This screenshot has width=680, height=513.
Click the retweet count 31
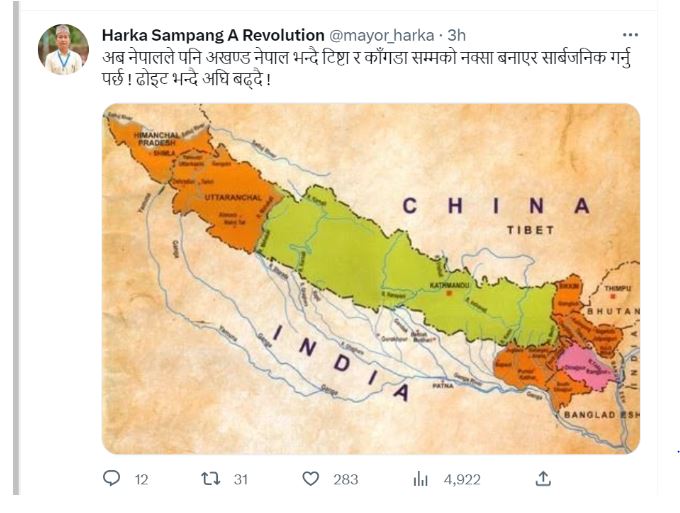[240, 480]
